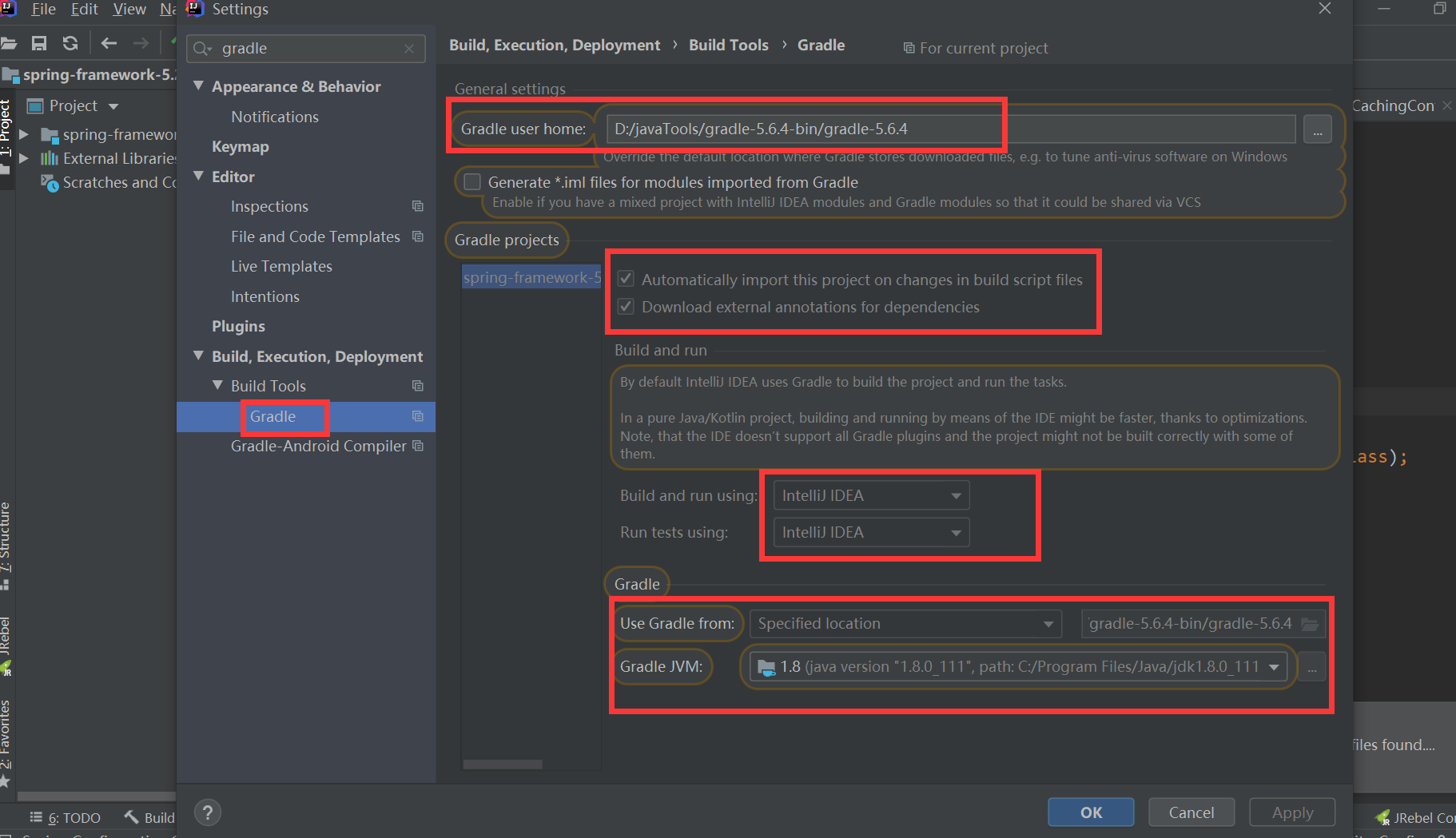The width and height of the screenshot is (1456, 838).
Task: Open the Run tests using dropdown
Action: pyautogui.click(x=871, y=532)
